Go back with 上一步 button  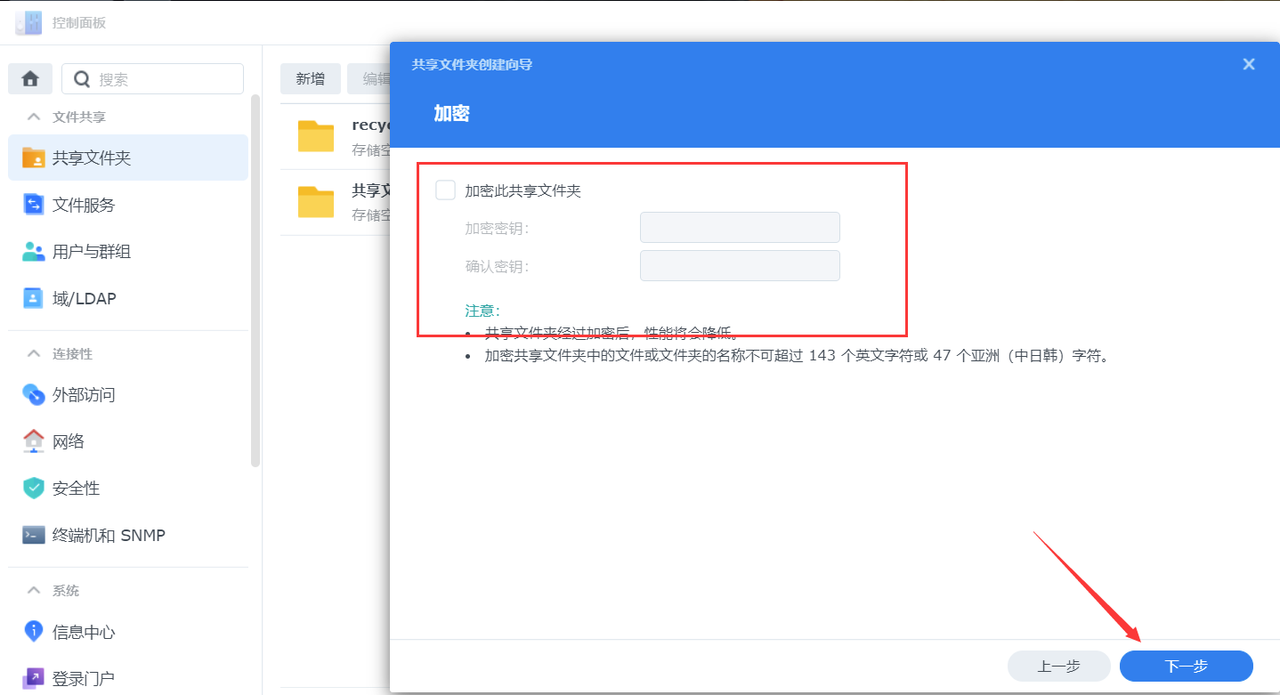coord(1059,666)
